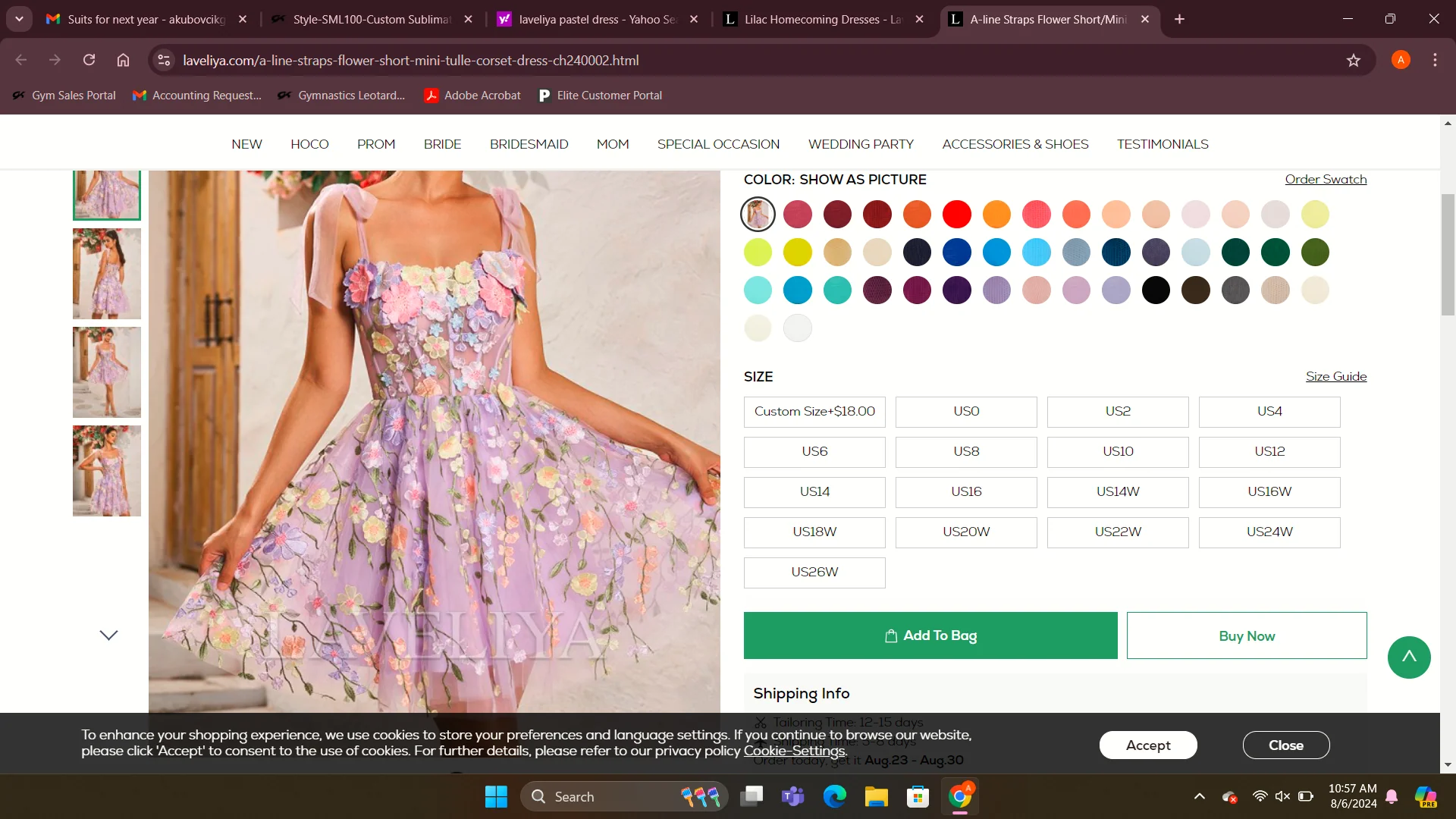The height and width of the screenshot is (819, 1456).
Task: Click the Chrome taskbar icon
Action: [960, 796]
